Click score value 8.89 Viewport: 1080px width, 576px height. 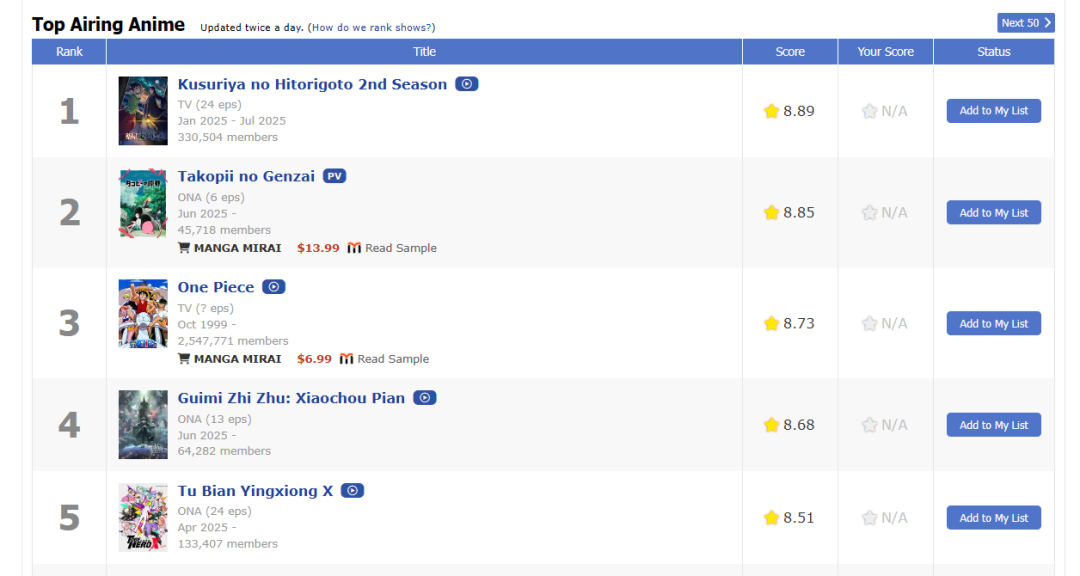tap(799, 112)
